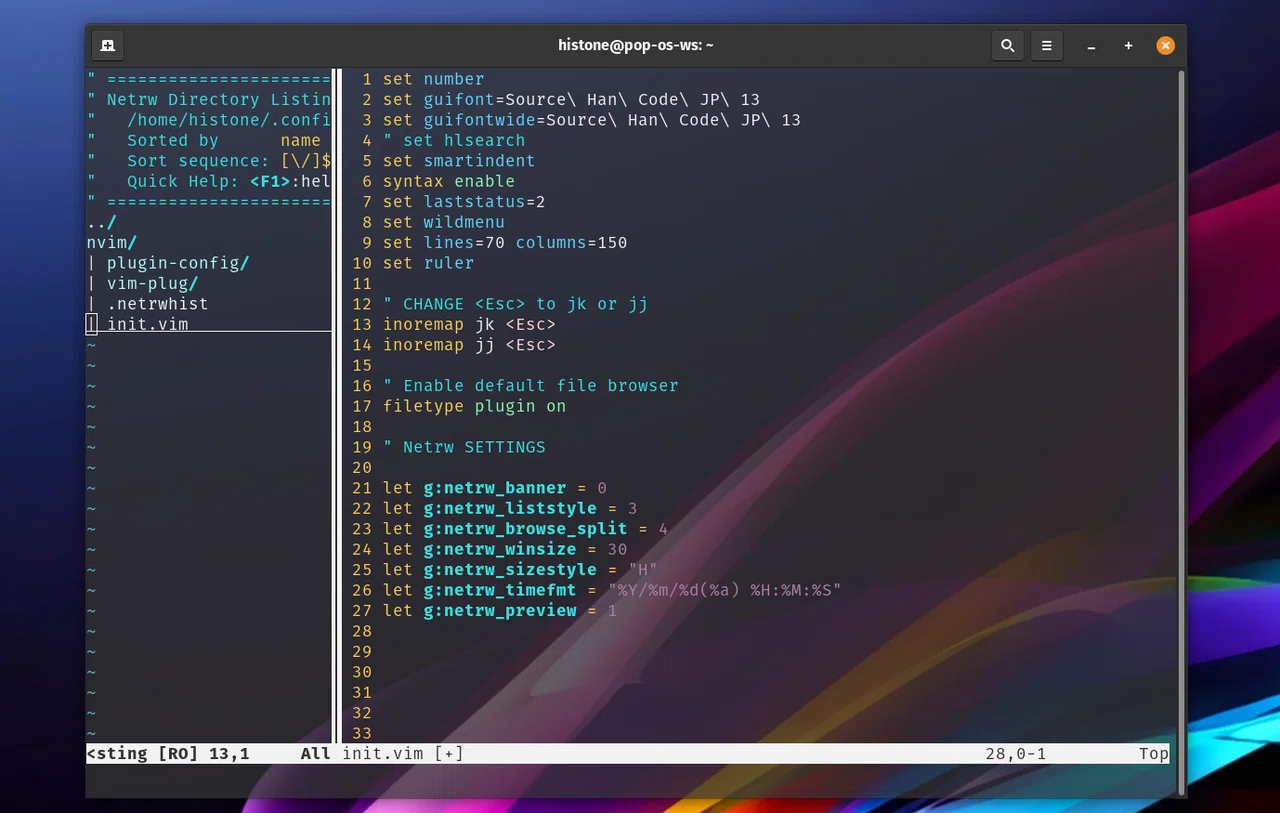Click the 'set guifontwide' line
Screen dimensions: 1280x813
click(x=592, y=120)
